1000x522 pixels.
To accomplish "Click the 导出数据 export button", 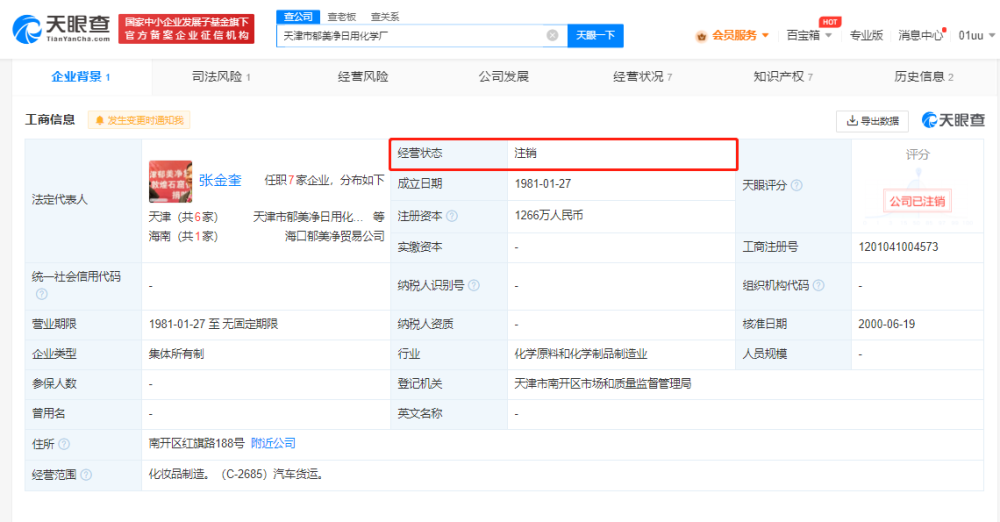I will tap(872, 121).
